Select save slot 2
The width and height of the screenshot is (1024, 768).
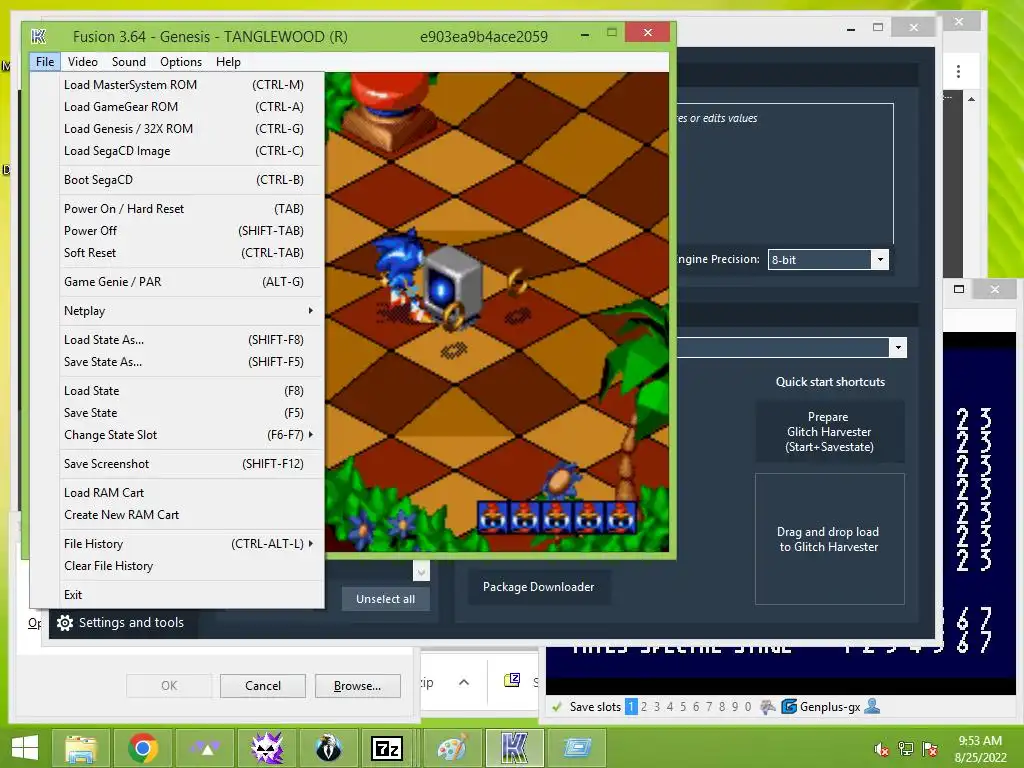point(644,707)
